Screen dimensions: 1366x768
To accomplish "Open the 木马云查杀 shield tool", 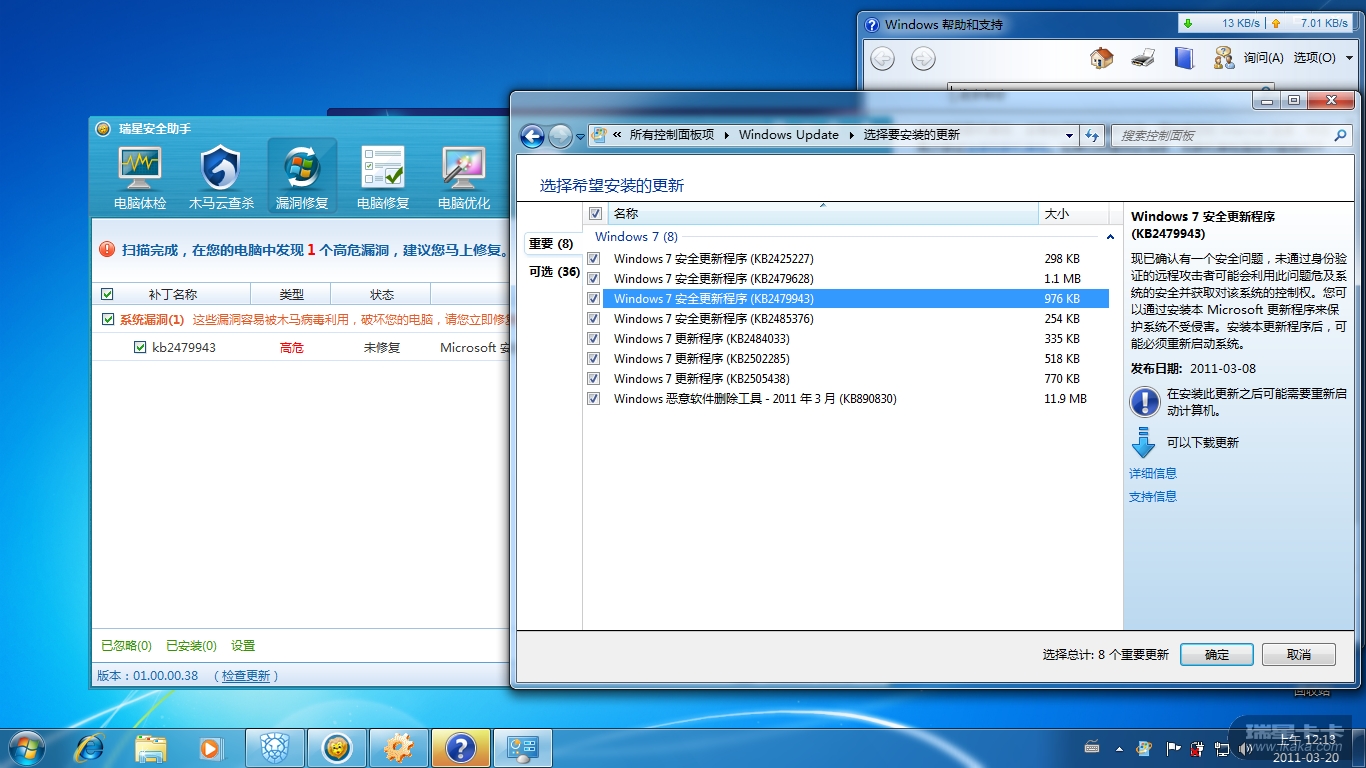I will point(221,178).
